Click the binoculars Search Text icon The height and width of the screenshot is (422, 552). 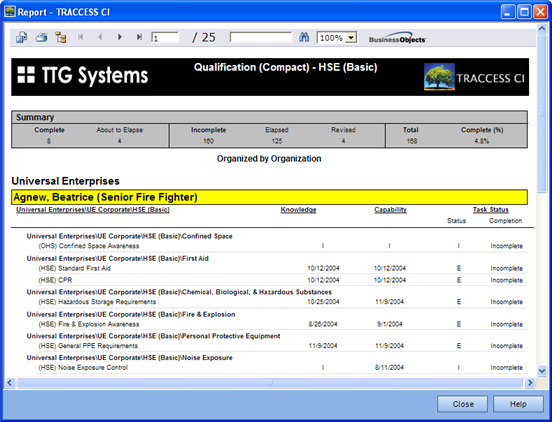(304, 37)
